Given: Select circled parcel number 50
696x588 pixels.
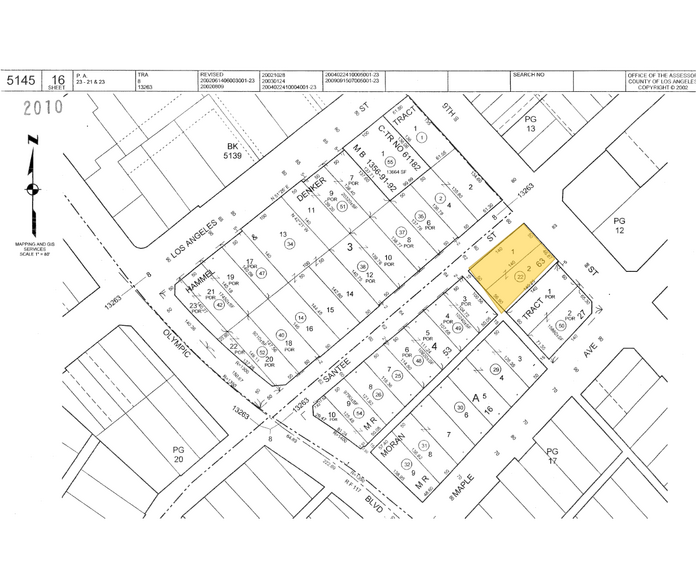Looking at the screenshot, I should [562, 326].
